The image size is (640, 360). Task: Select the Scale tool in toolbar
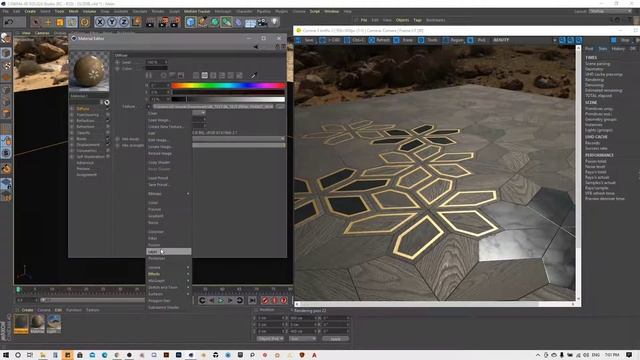(60, 22)
